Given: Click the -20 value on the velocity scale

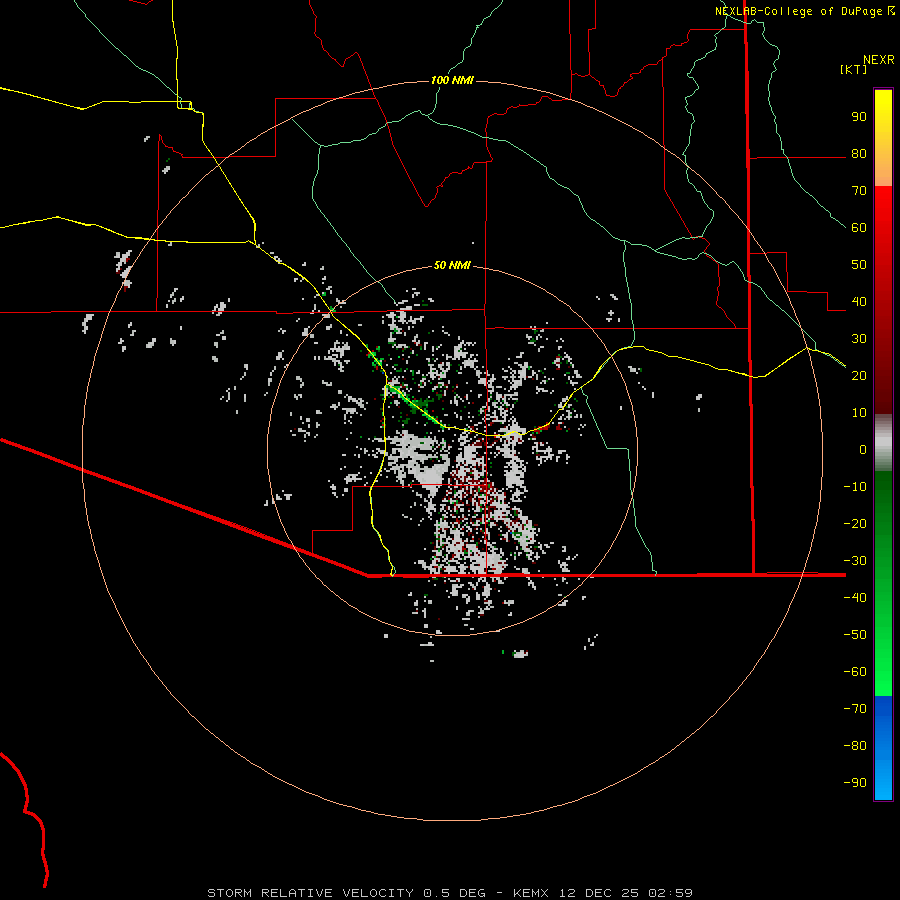Looking at the screenshot, I should 855,524.
